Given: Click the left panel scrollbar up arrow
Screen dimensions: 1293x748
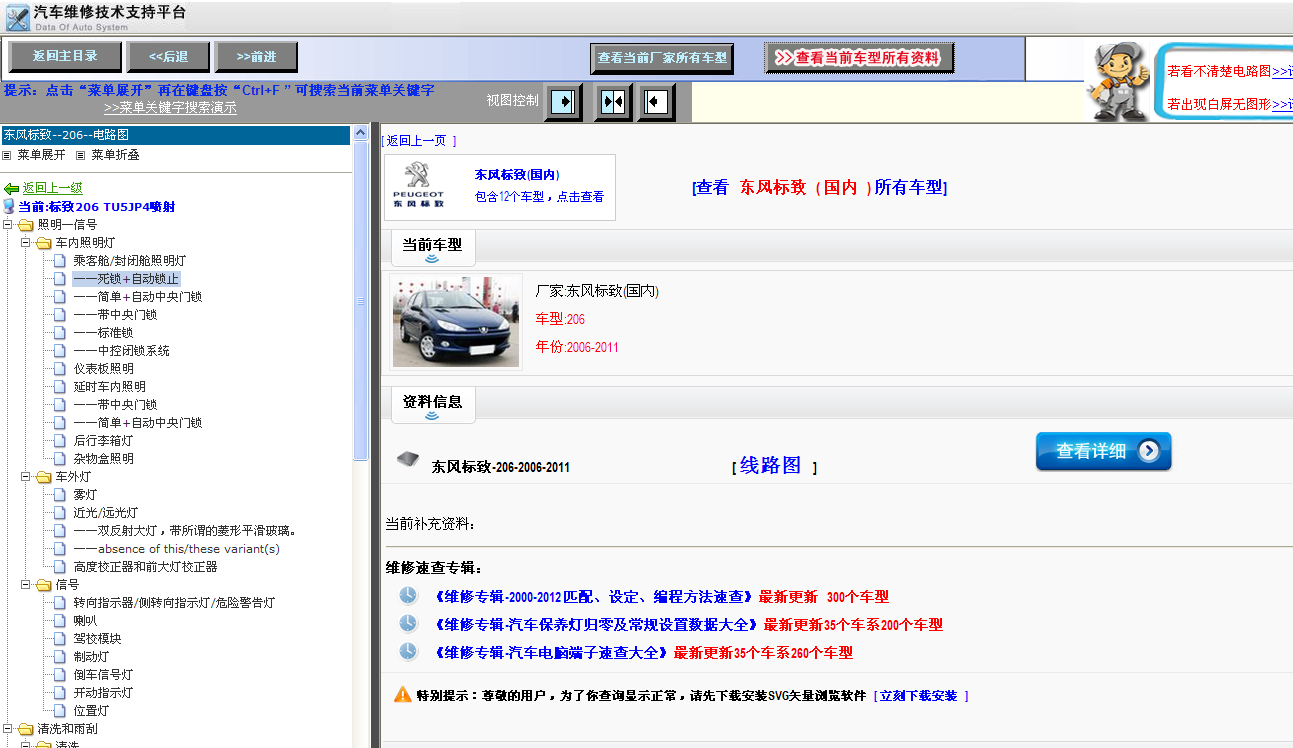Looking at the screenshot, I should (362, 132).
